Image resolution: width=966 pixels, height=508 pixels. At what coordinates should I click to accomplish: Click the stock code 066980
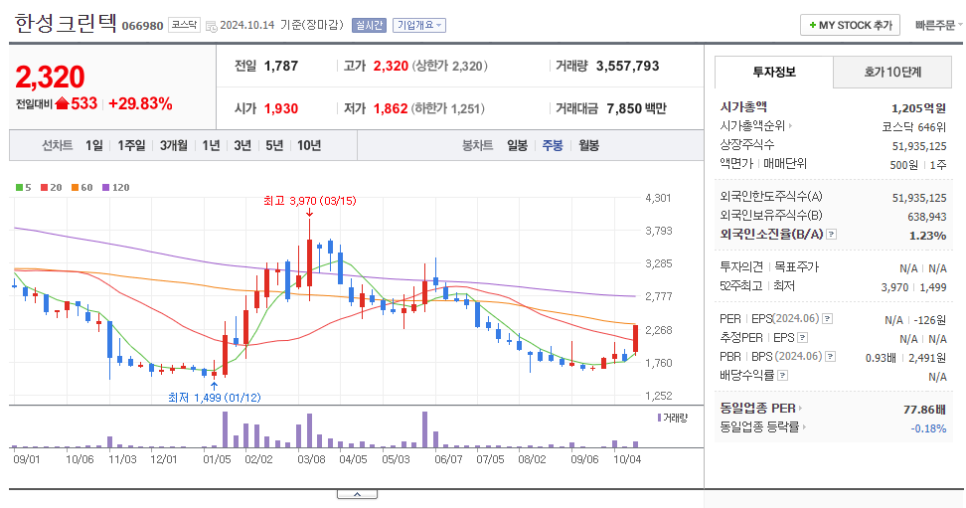pyautogui.click(x=142, y=26)
